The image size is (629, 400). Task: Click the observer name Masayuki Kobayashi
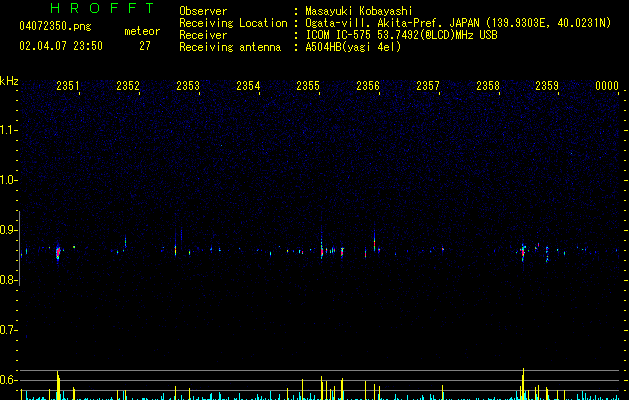[359, 11]
